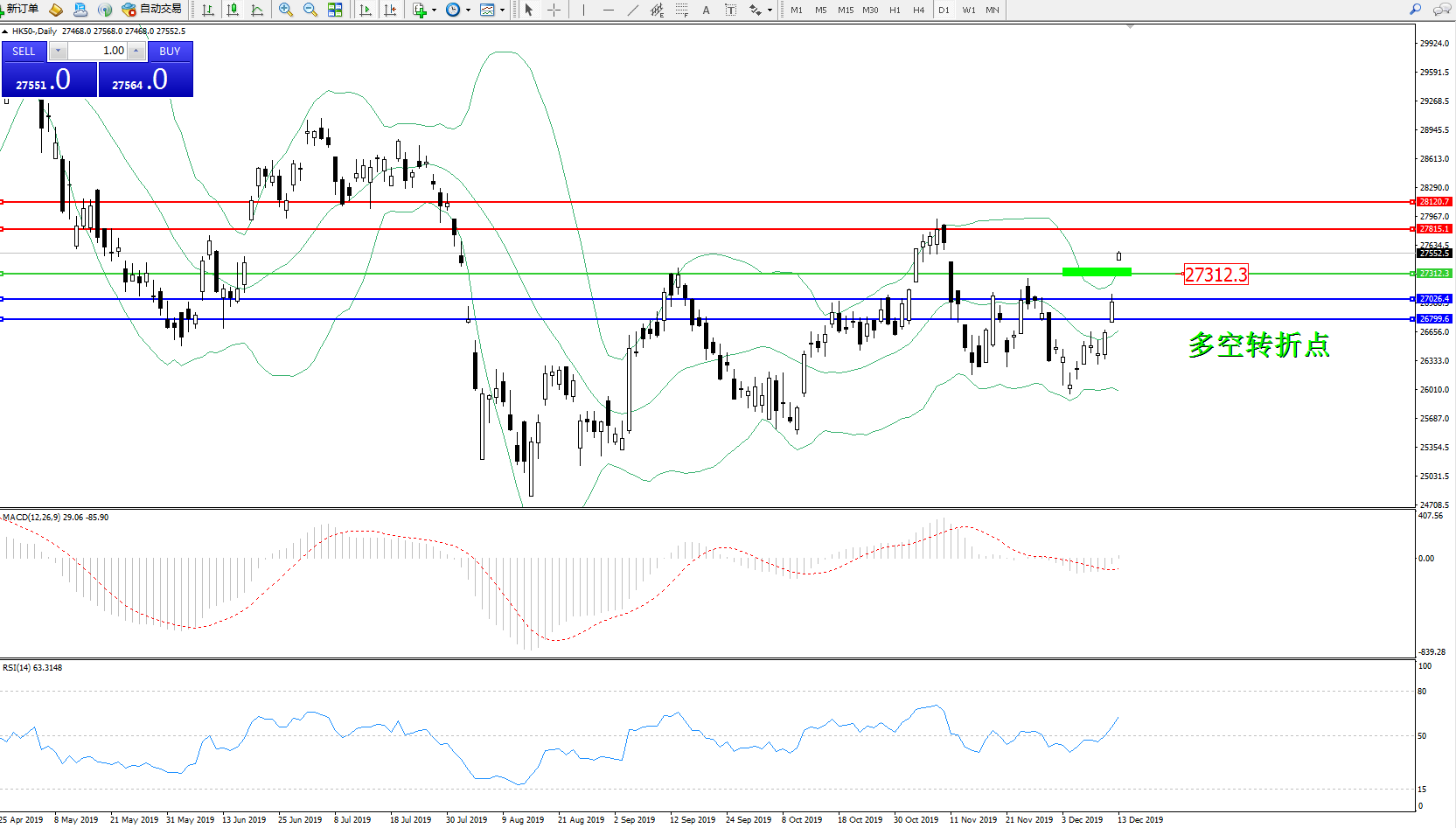
Task: Select the horizontal line drawing tool
Action: (x=608, y=10)
